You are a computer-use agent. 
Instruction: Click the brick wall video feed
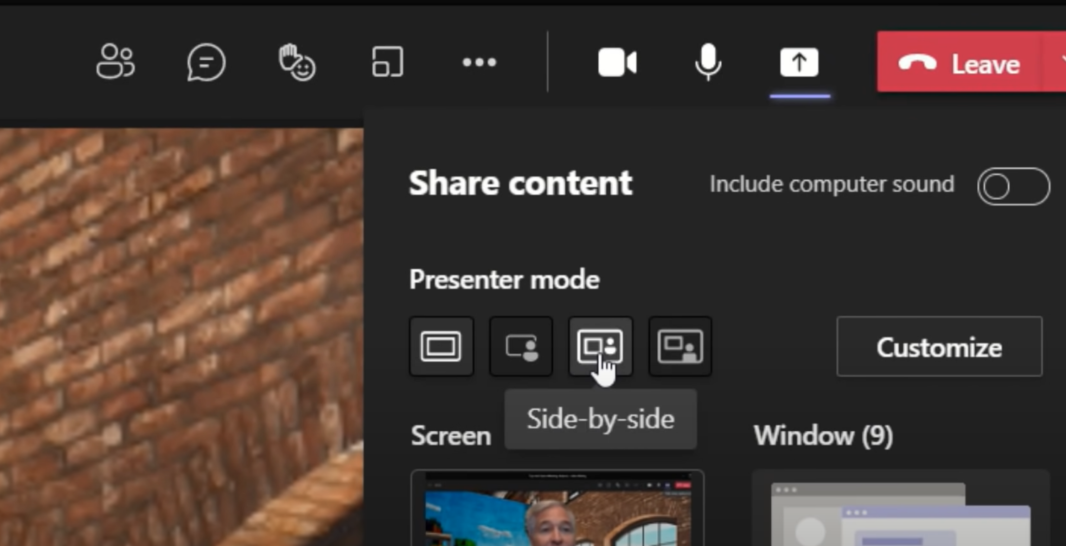[x=180, y=330]
